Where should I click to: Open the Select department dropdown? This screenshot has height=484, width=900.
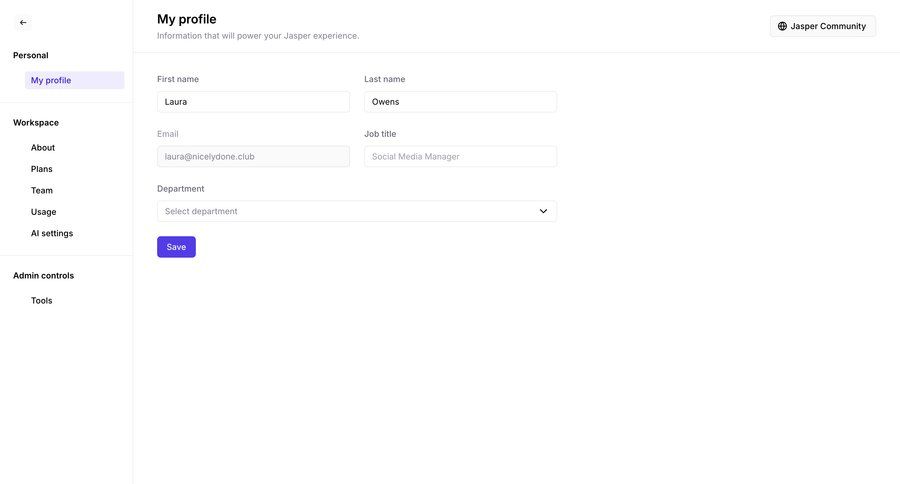[x=356, y=211]
